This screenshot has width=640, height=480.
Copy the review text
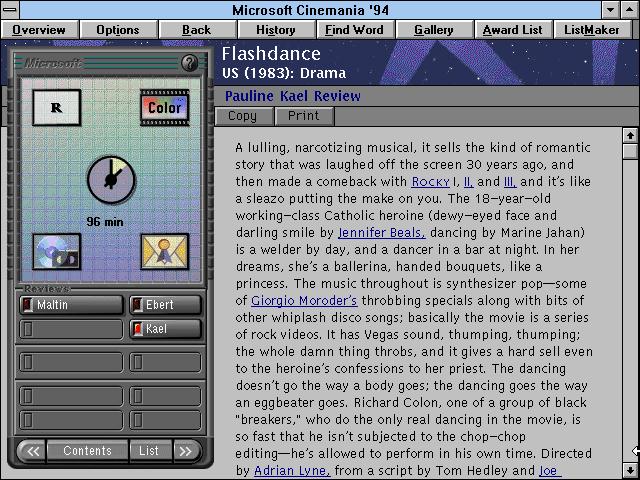coord(244,116)
